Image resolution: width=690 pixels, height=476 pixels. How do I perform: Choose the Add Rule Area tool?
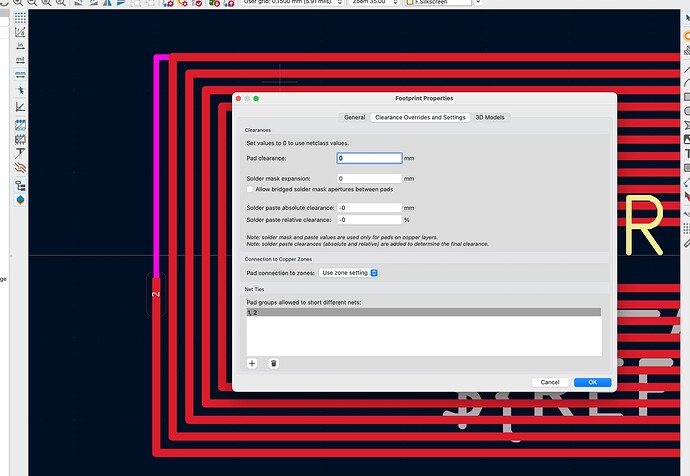(686, 51)
